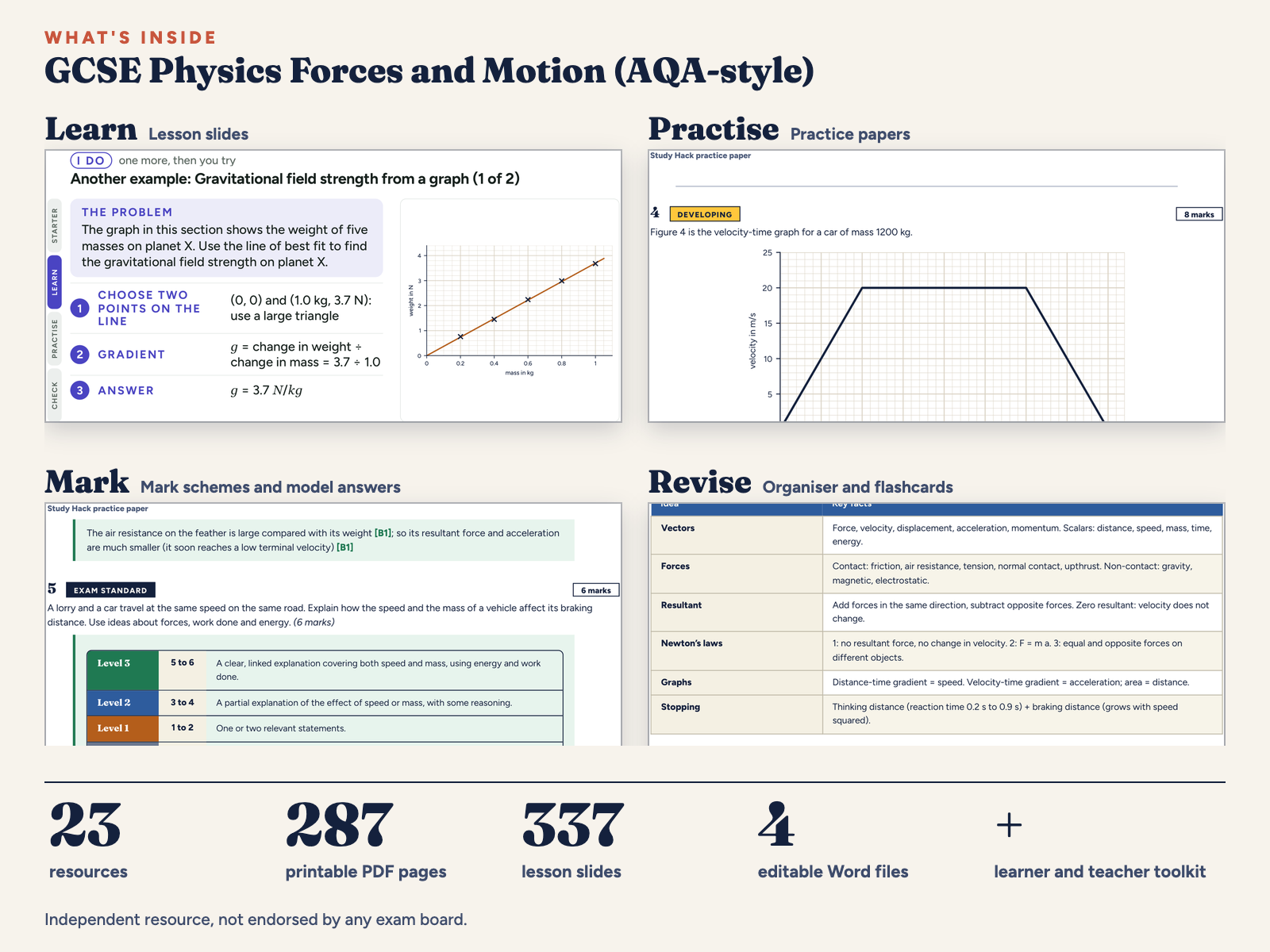The width and height of the screenshot is (1270, 952).
Task: Select the step 2 circle beside Gradient
Action: [79, 355]
